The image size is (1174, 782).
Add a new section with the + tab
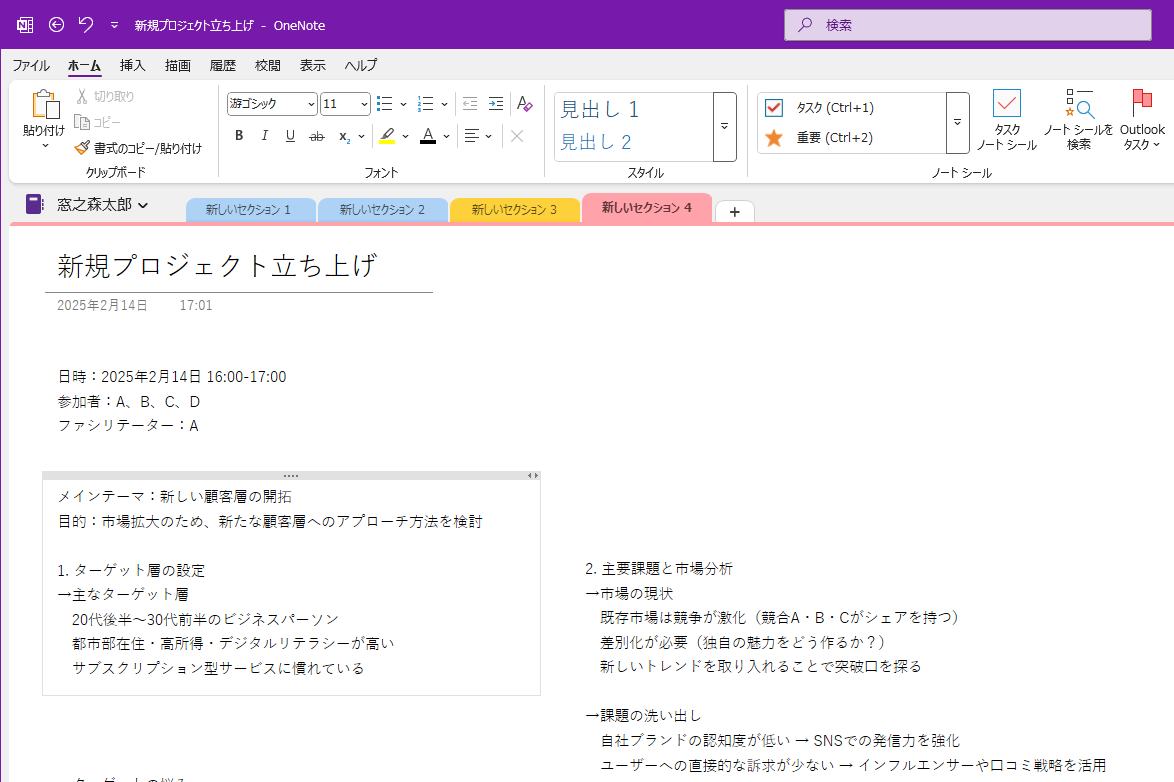[734, 210]
